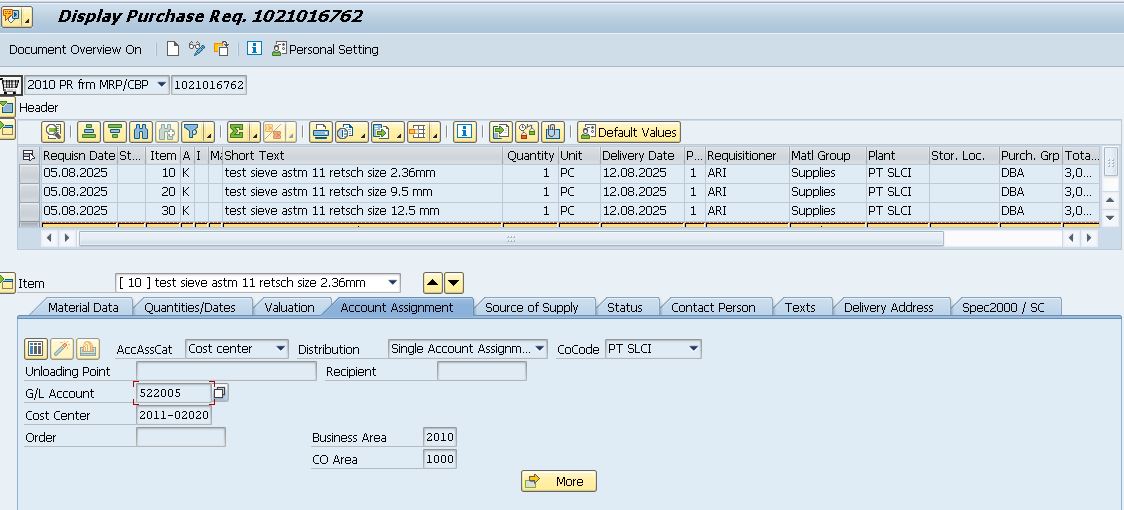The width and height of the screenshot is (1124, 510).
Task: Click the icon left of Default Values
Action: click(x=553, y=132)
